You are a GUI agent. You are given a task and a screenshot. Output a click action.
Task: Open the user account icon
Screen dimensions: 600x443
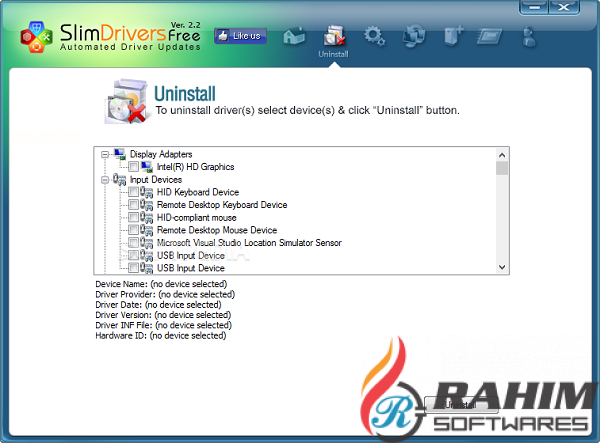[x=529, y=37]
